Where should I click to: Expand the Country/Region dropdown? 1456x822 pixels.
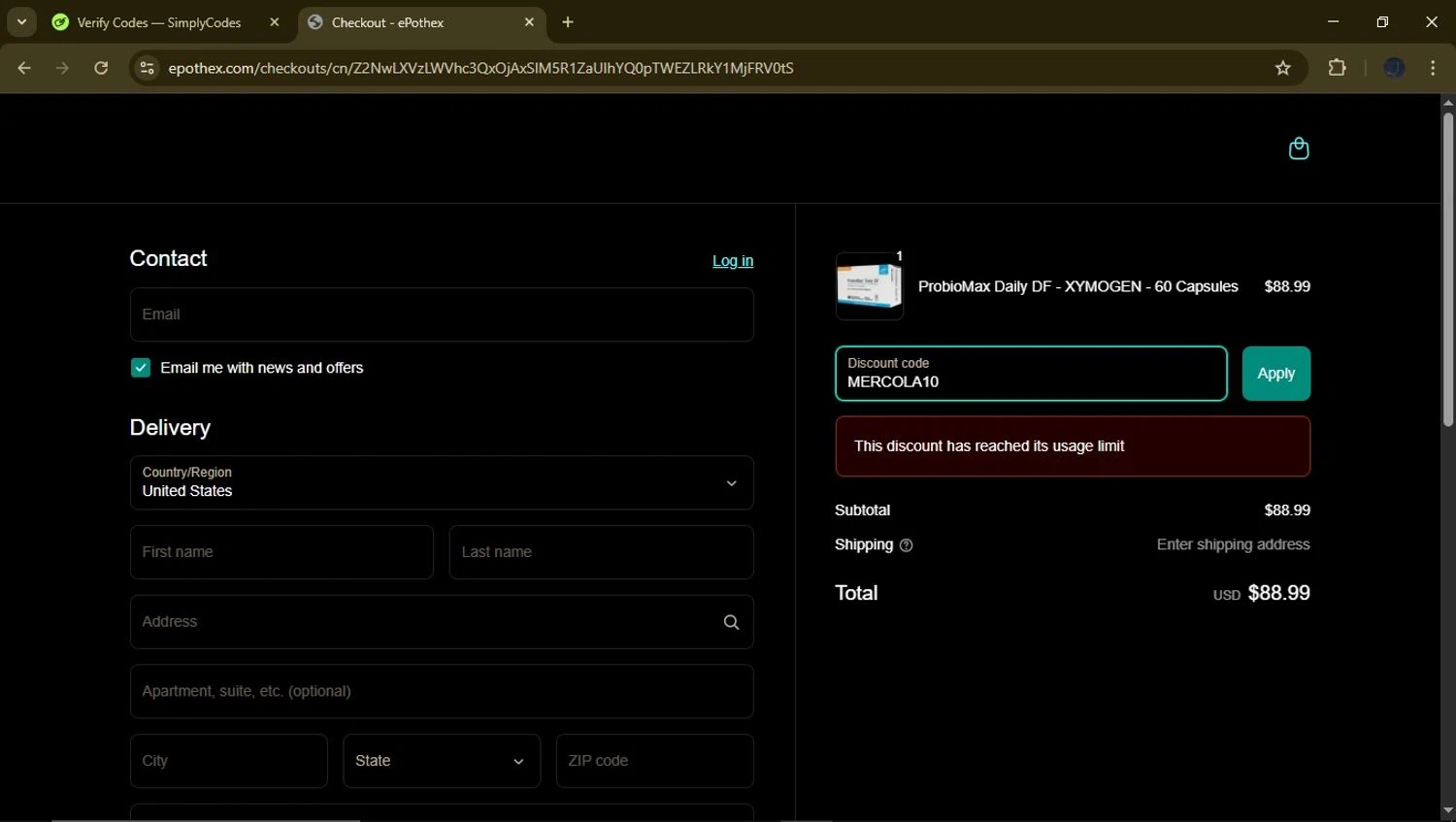[442, 482]
